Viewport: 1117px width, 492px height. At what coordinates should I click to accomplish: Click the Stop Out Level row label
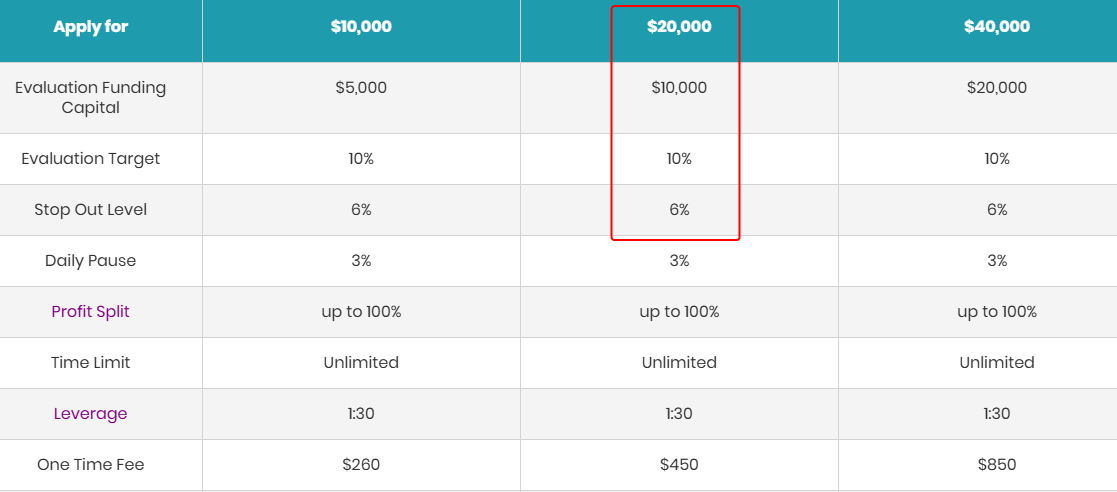tap(90, 210)
